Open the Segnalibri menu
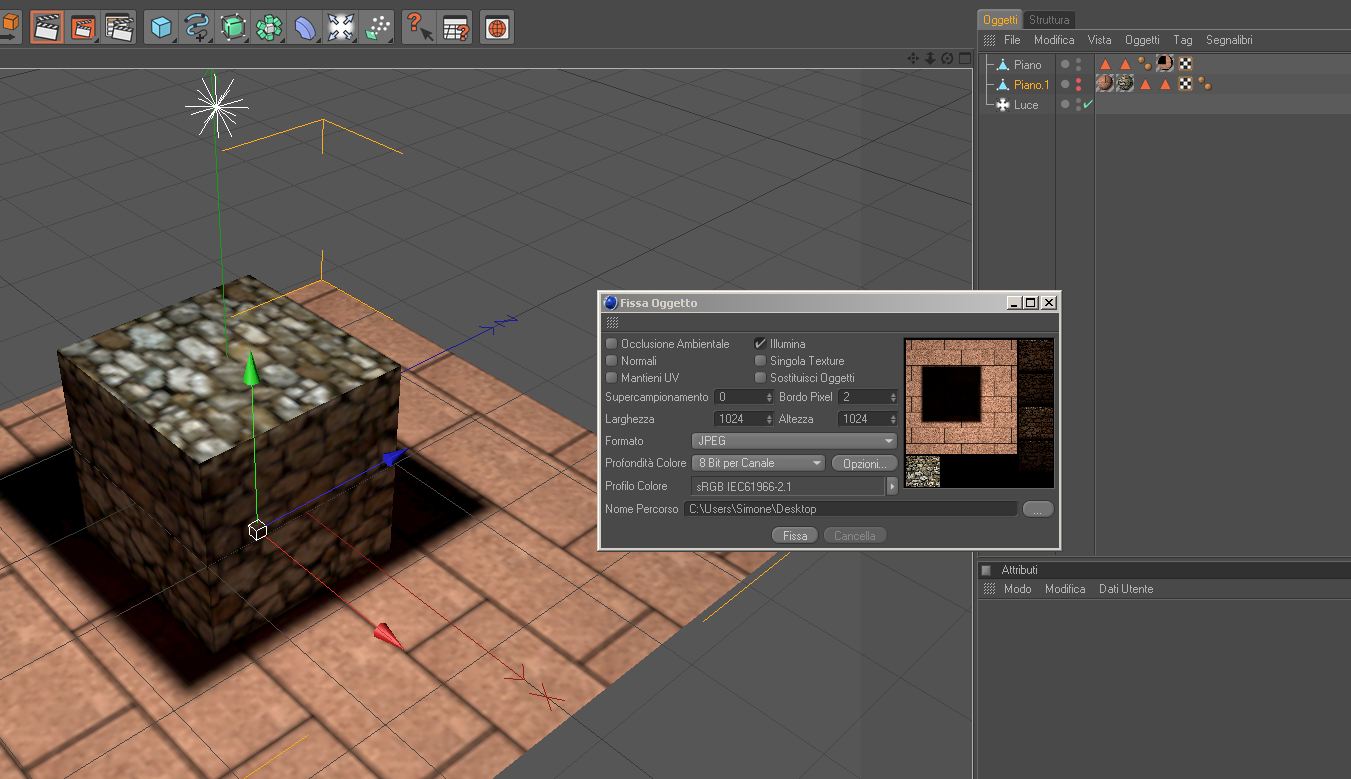Screen dimensions: 1351x779 [x=1229, y=40]
